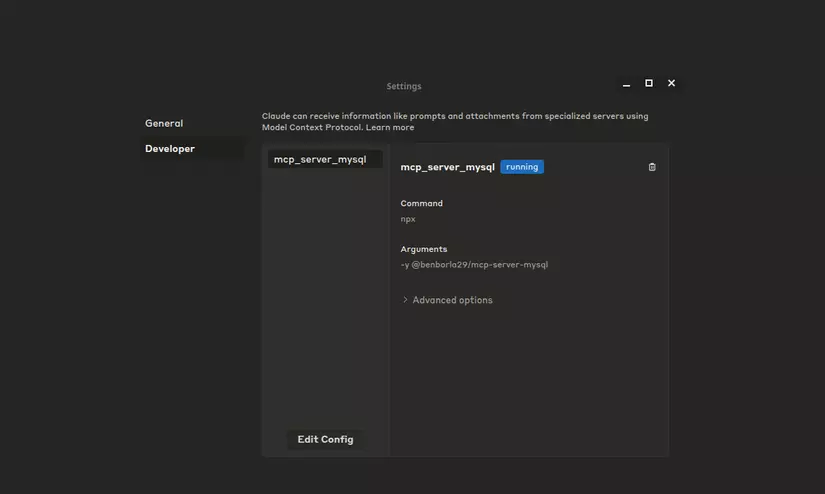This screenshot has height=494, width=825.
Task: Click the npx command value
Action: pos(408,219)
